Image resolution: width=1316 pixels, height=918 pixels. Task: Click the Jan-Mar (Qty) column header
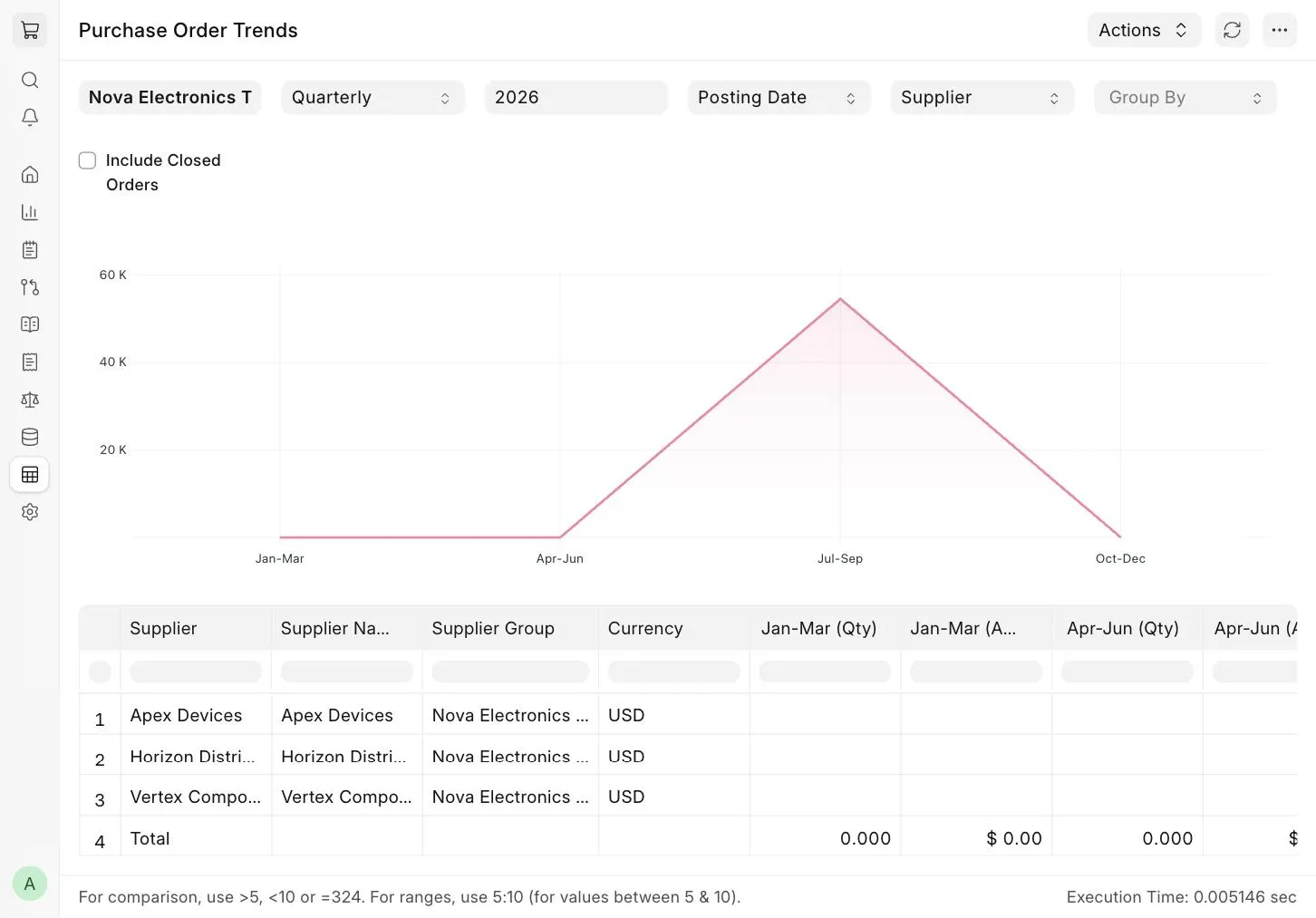(x=825, y=628)
